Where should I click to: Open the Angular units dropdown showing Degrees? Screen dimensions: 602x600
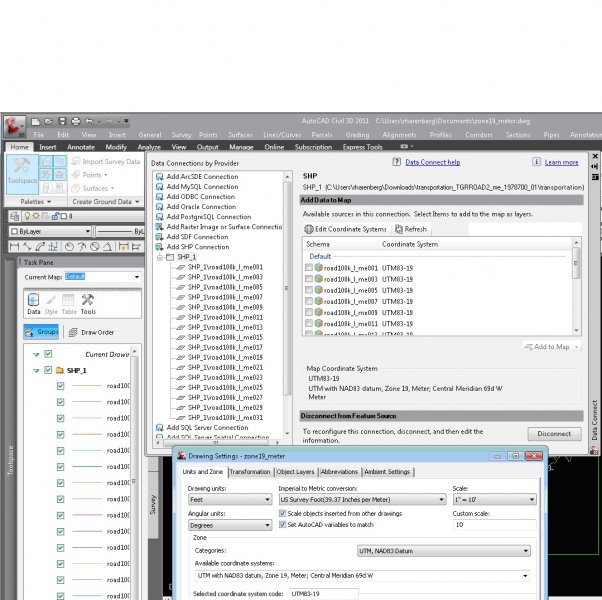pos(230,525)
